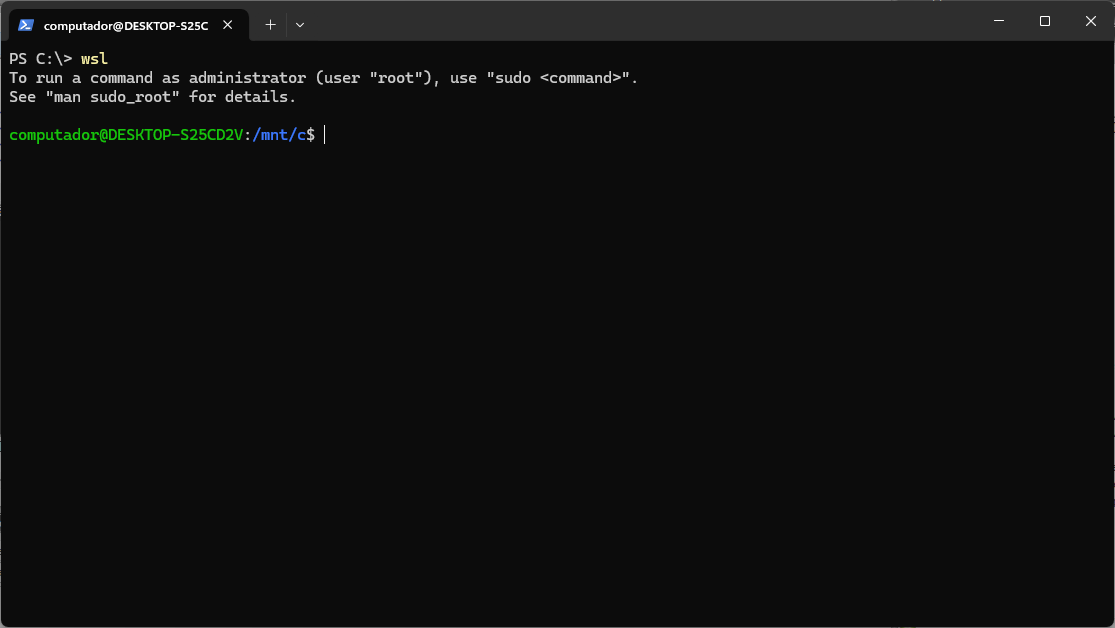Viewport: 1115px width, 628px height.
Task: Close the Windows Terminal window
Action: click(1090, 21)
